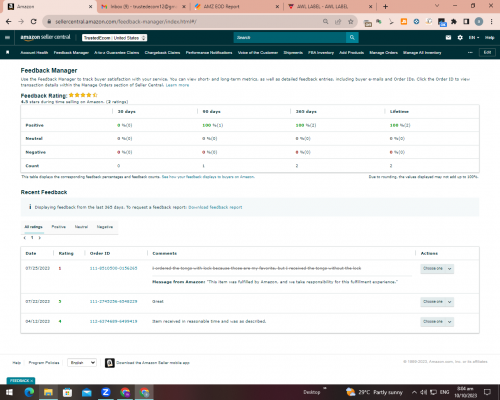Open the Choose one action for 07/25/2023 feedback
500x400 pixels.
pos(437,269)
